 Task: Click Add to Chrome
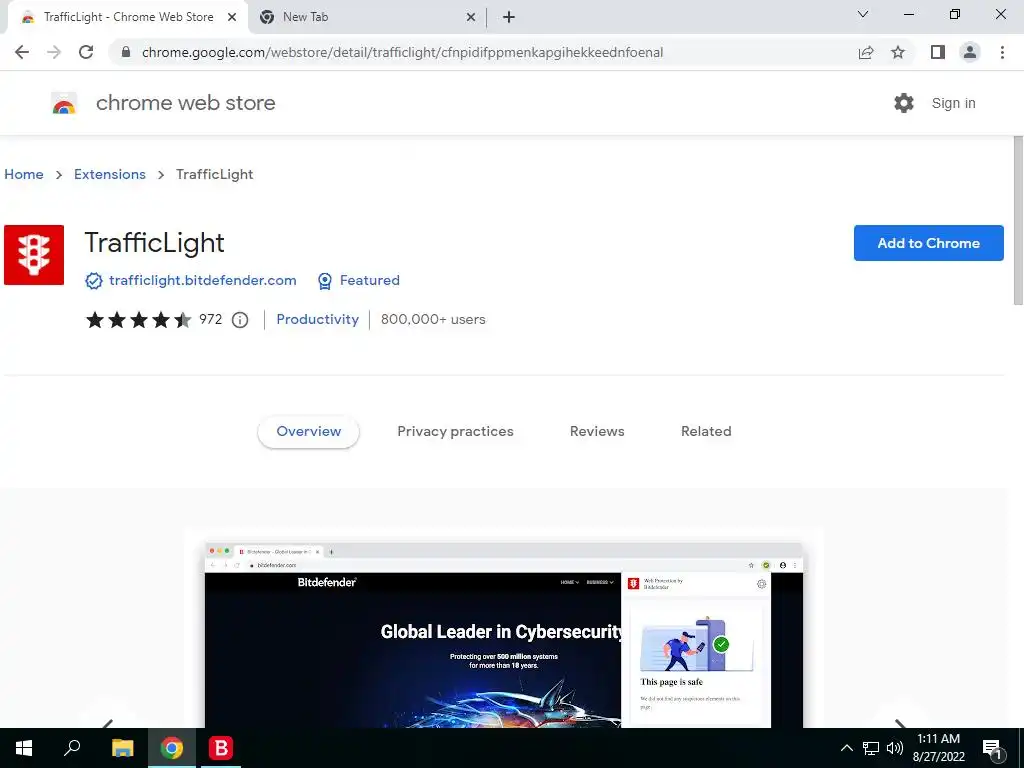[x=929, y=243]
